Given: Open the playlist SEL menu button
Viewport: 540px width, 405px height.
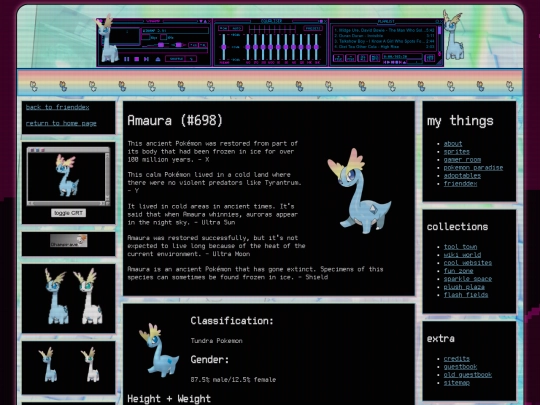Looking at the screenshot, I should tap(363, 58).
